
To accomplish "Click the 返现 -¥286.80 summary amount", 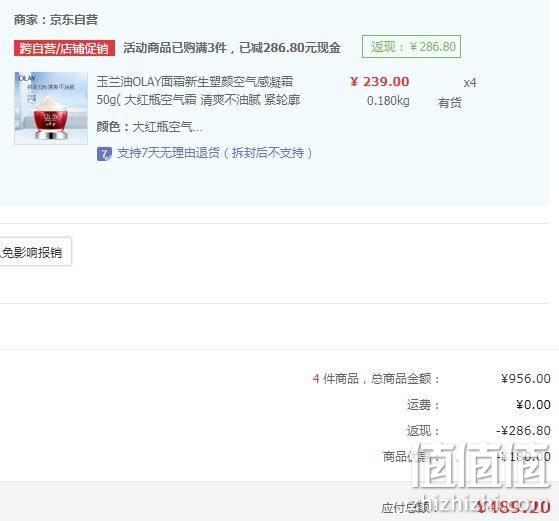I will pos(523,430).
